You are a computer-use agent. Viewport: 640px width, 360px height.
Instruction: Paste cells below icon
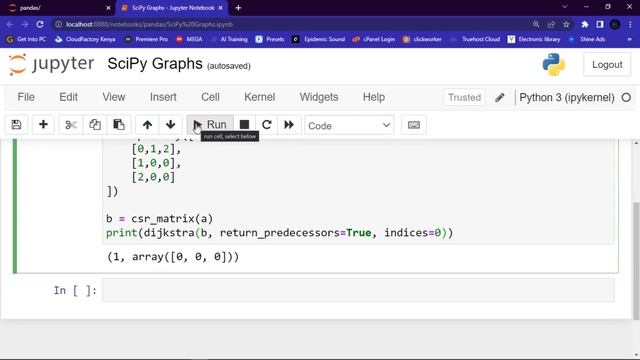[119, 125]
